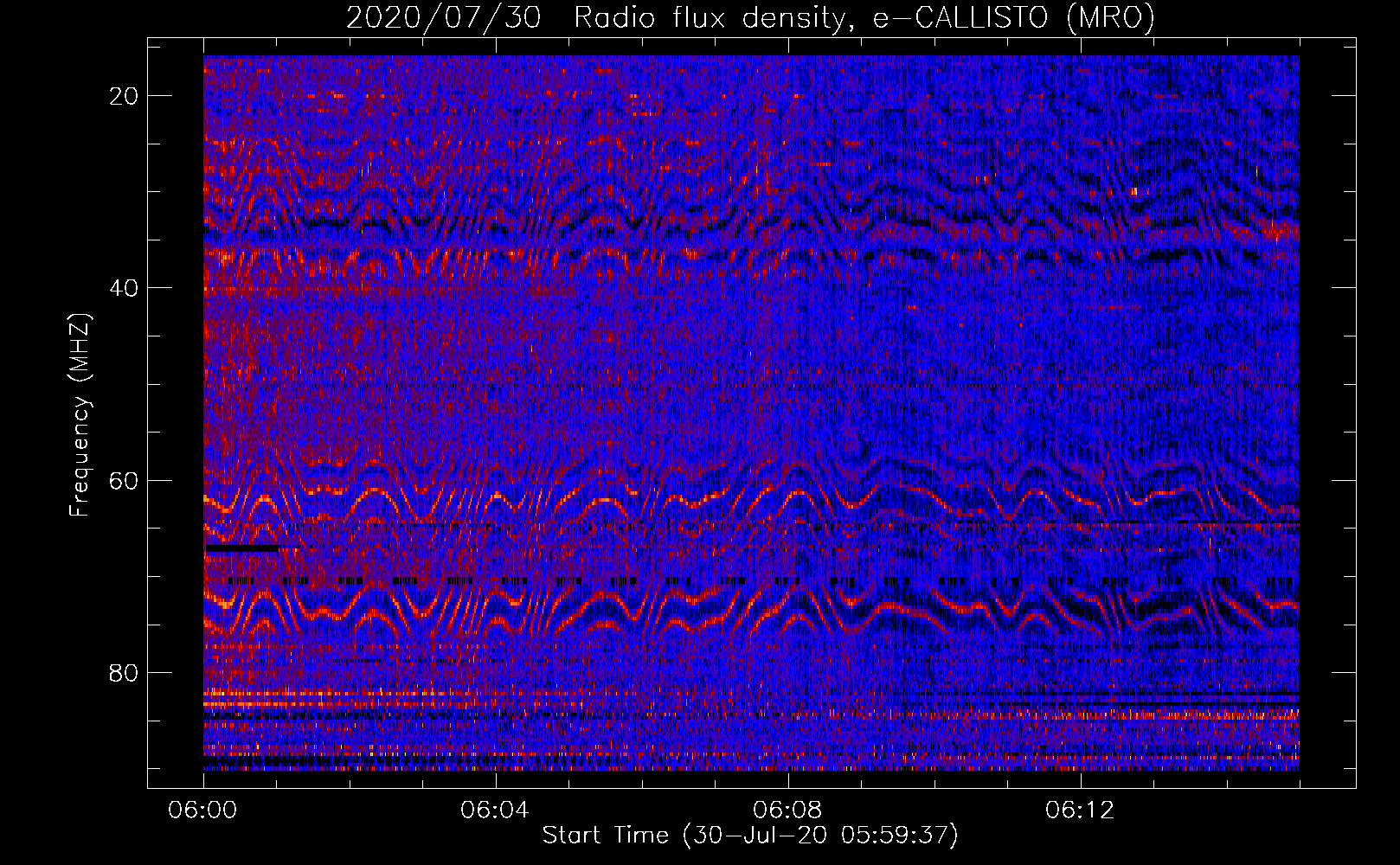Screen dimensions: 1400x865
Task: Click the 06:00 time tick label
Action: pyautogui.click(x=203, y=810)
